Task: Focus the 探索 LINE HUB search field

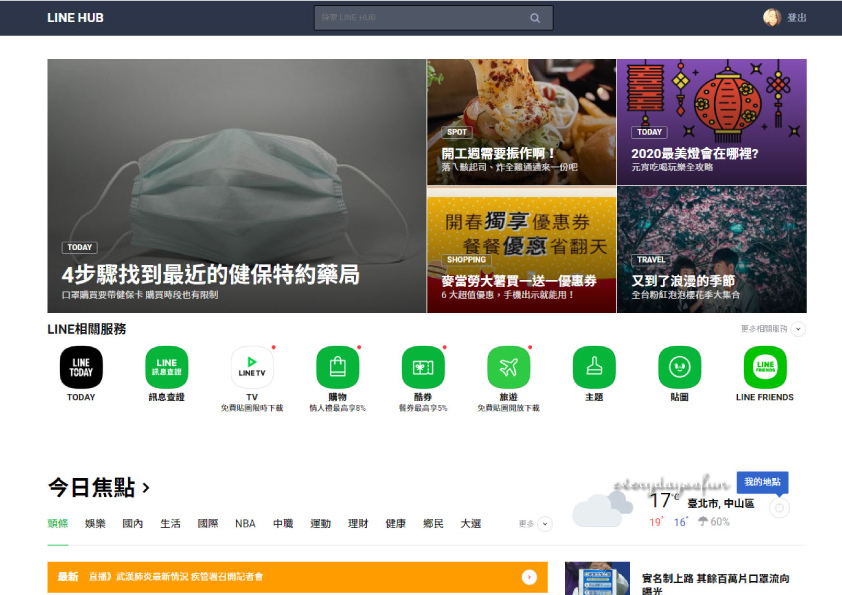Action: click(433, 18)
